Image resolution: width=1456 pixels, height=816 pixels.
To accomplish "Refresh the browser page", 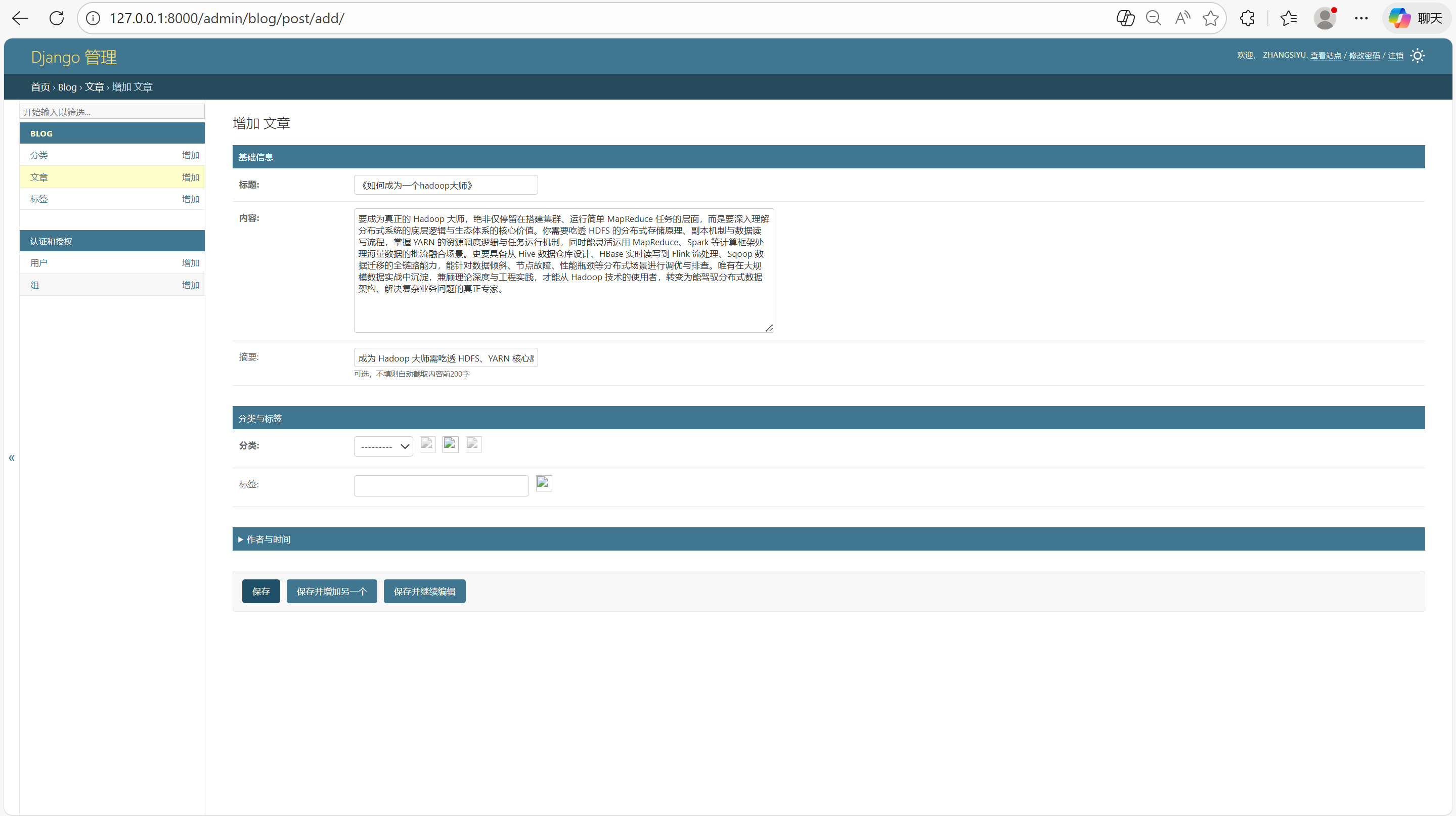I will pos(57,18).
